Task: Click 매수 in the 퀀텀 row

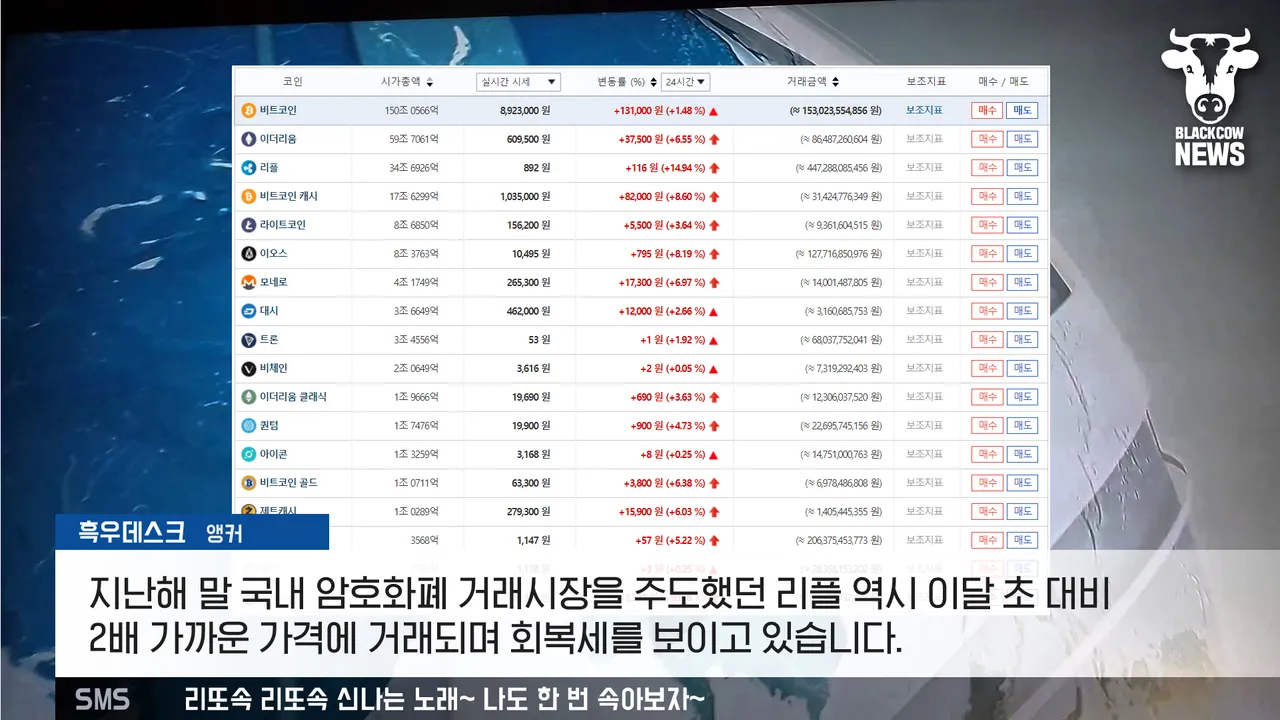Action: click(987, 426)
